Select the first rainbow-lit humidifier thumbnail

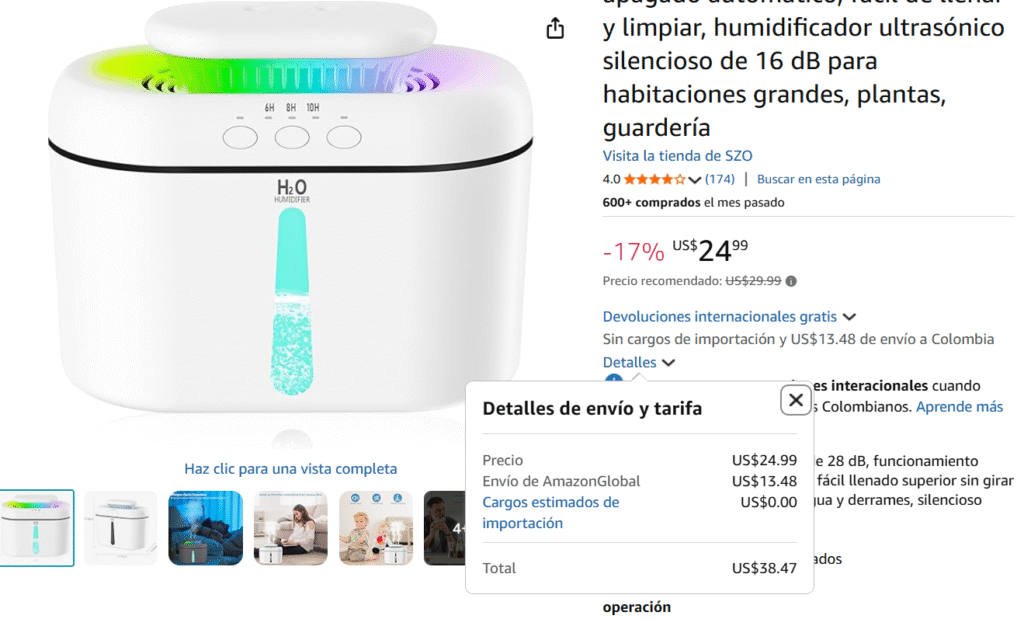coord(37,528)
